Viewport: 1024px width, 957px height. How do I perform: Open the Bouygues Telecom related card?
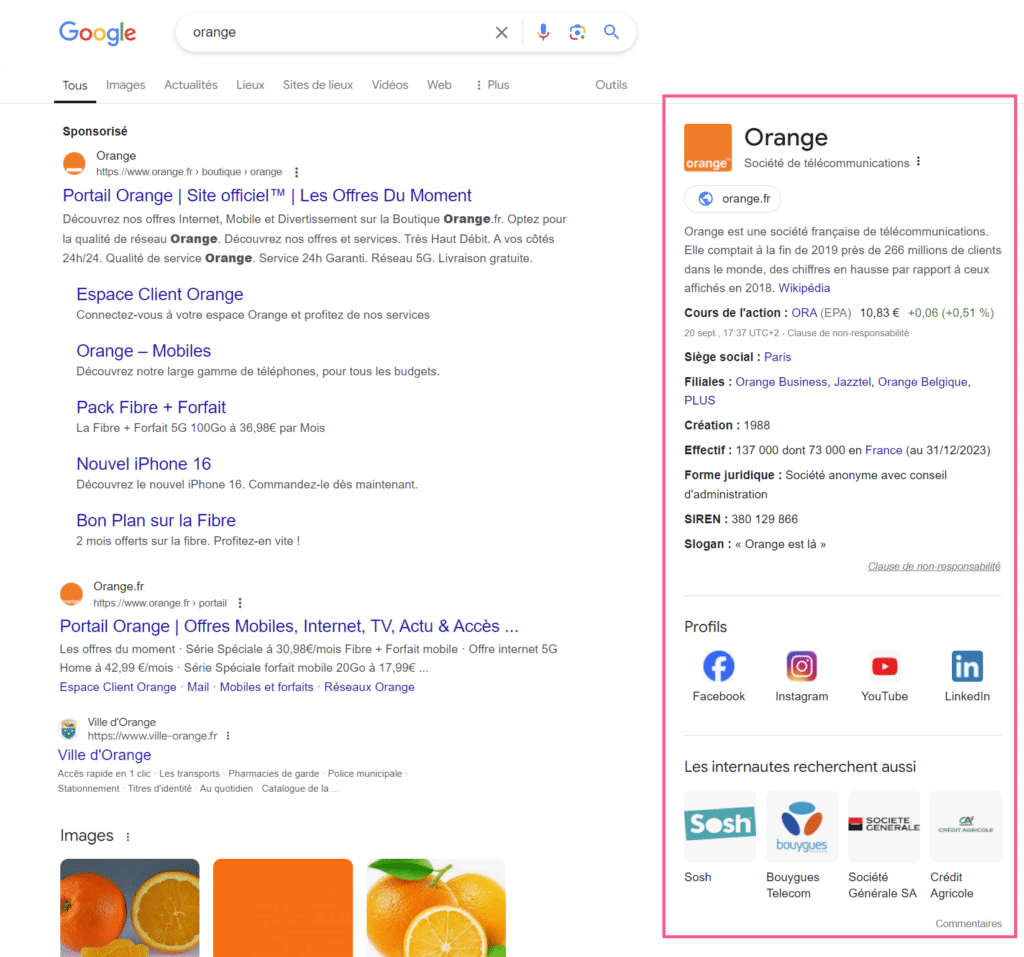coord(801,844)
